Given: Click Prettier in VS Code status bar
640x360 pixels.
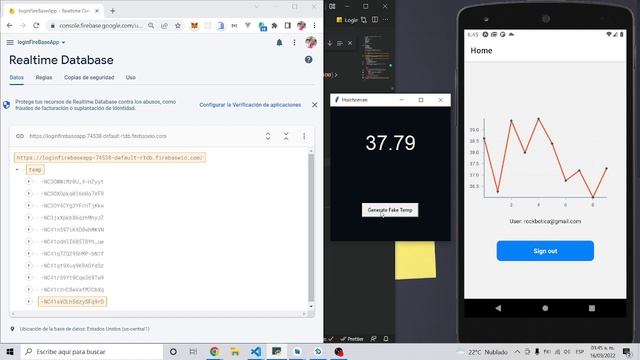Looking at the screenshot, I should [352, 339].
